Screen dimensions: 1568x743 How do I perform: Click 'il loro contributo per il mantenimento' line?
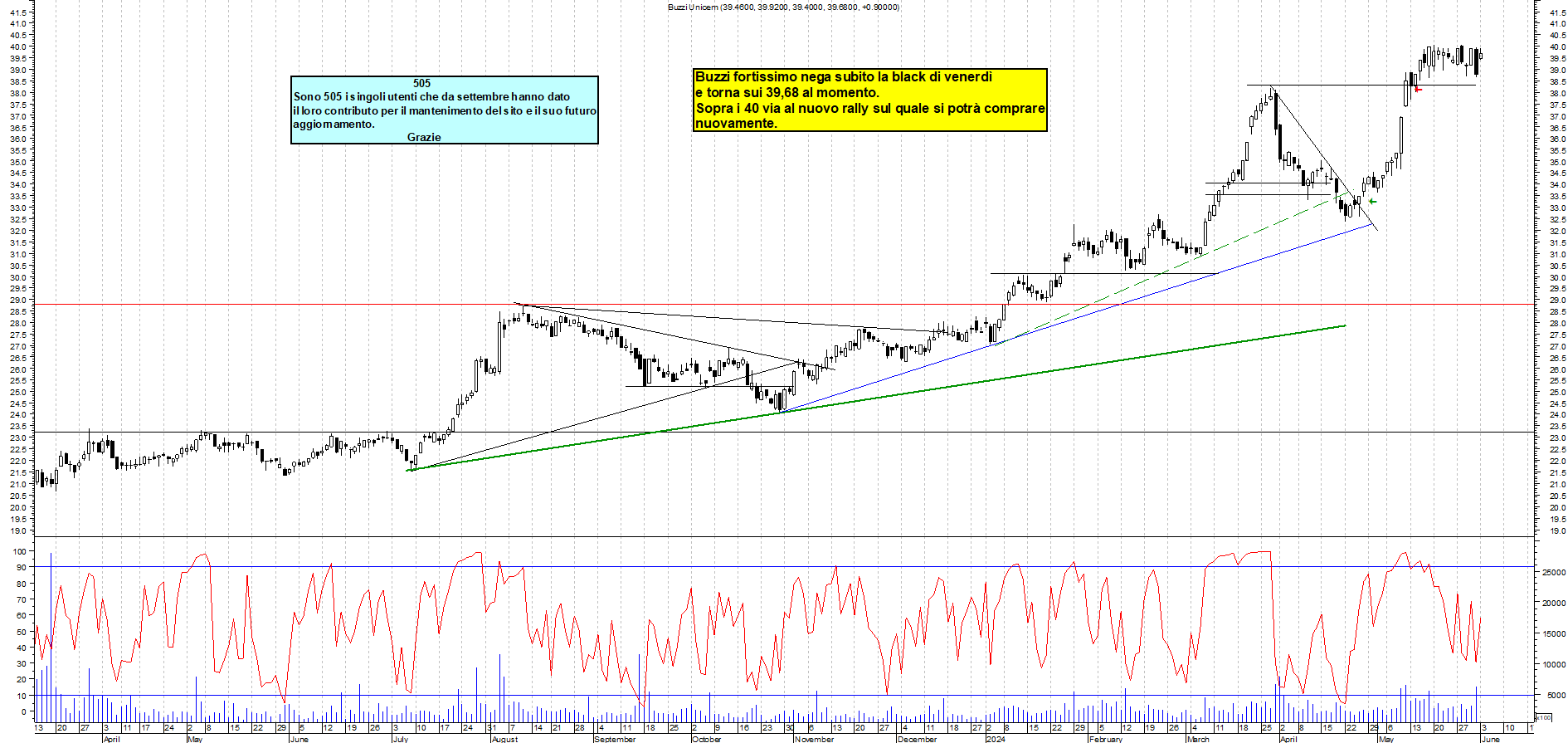[x=445, y=110]
